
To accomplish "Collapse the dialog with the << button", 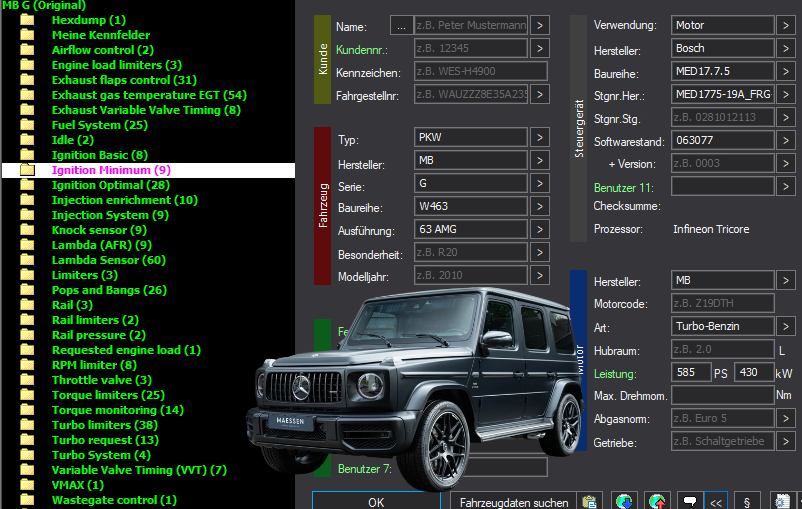I will tap(716, 502).
